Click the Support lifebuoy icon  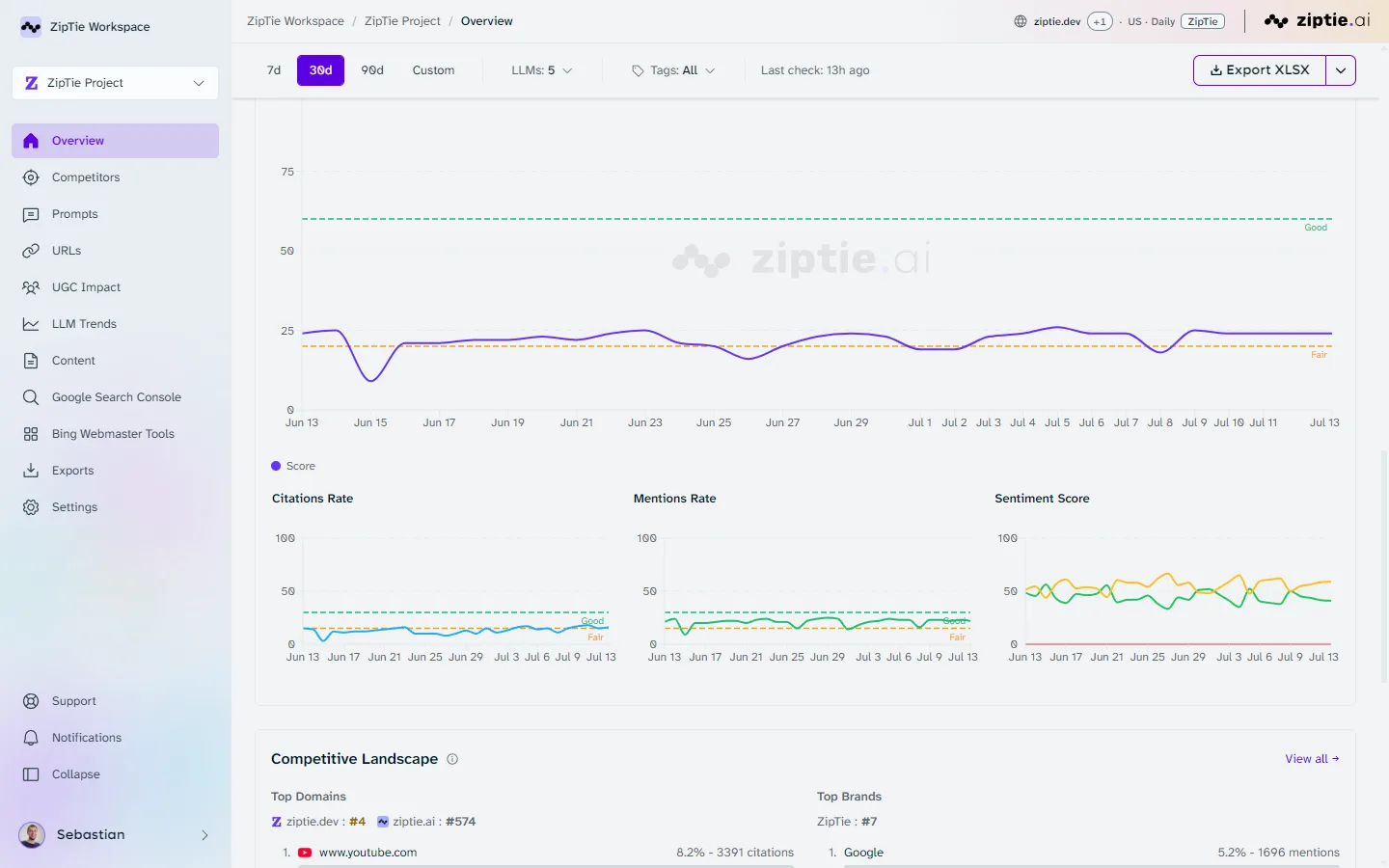31,701
